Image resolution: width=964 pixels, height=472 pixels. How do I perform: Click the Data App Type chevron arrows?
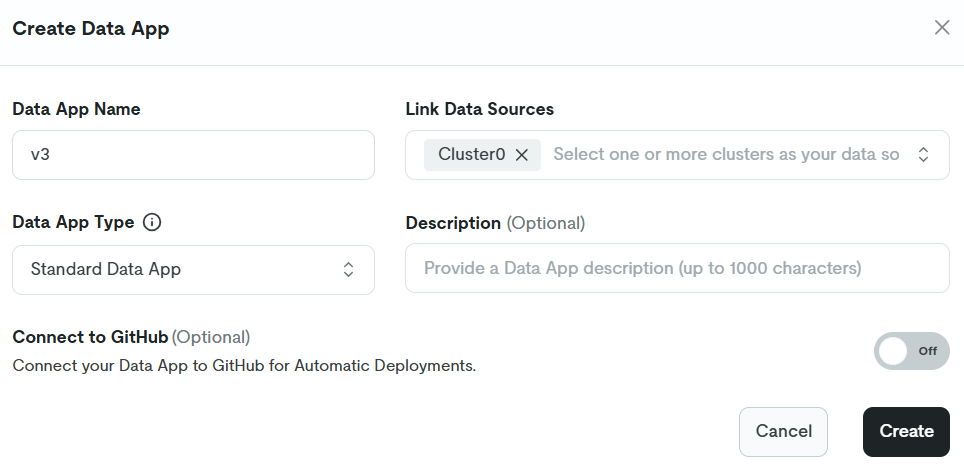[x=348, y=269]
